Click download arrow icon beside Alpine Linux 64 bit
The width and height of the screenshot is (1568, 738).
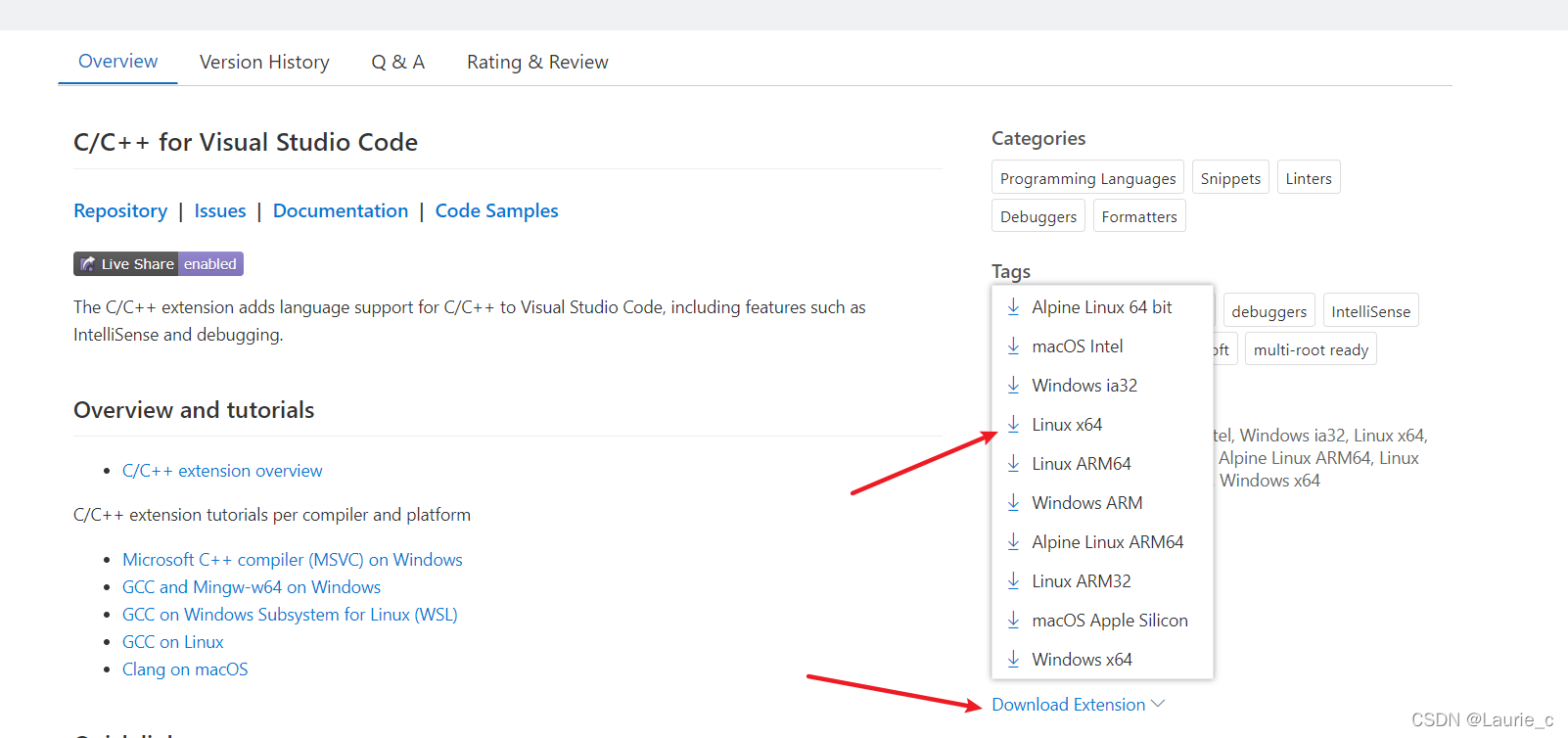point(1013,307)
